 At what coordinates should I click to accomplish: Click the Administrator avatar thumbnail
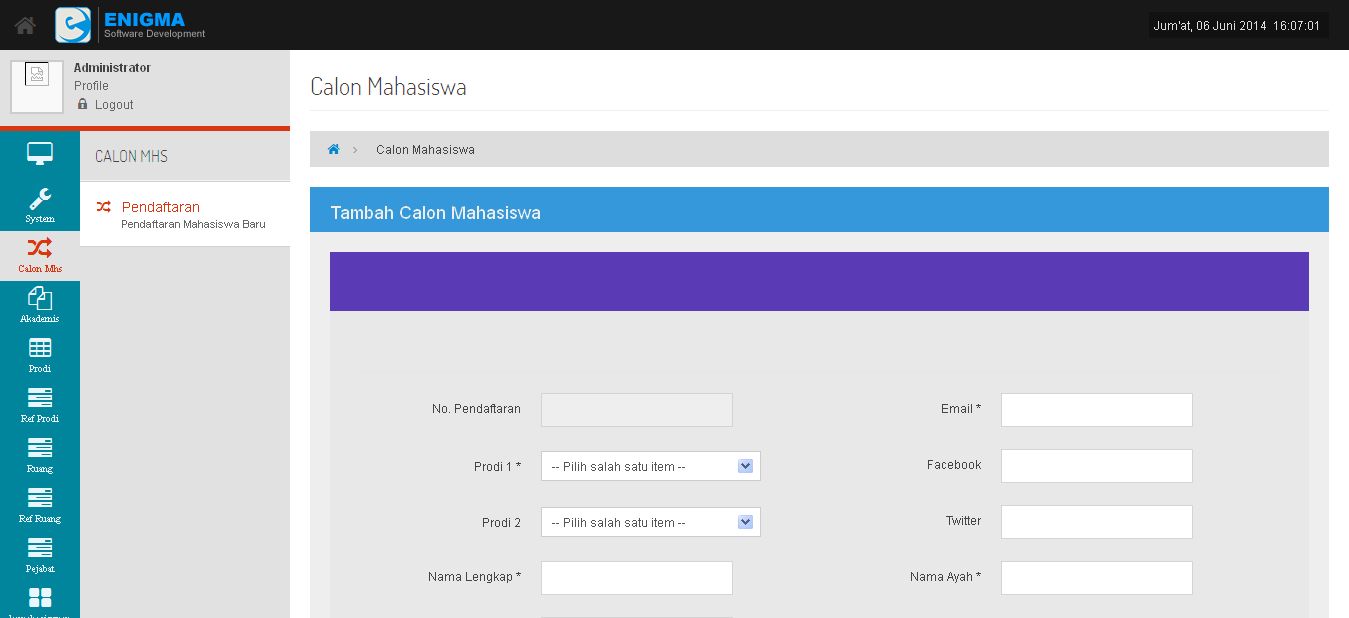tap(37, 87)
